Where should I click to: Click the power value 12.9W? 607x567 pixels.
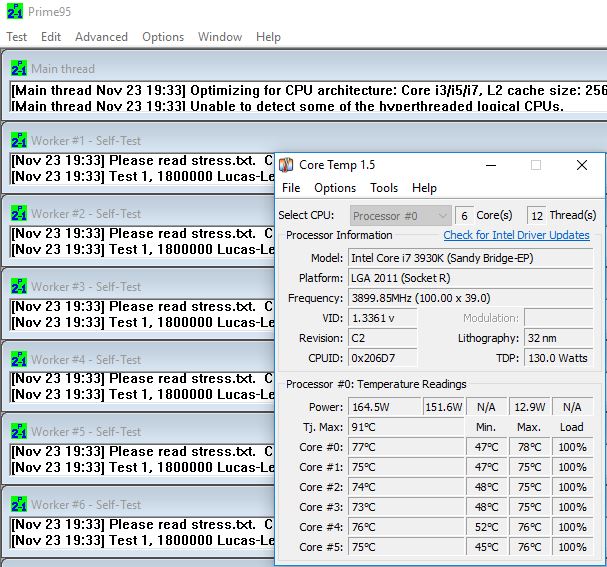pos(529,407)
